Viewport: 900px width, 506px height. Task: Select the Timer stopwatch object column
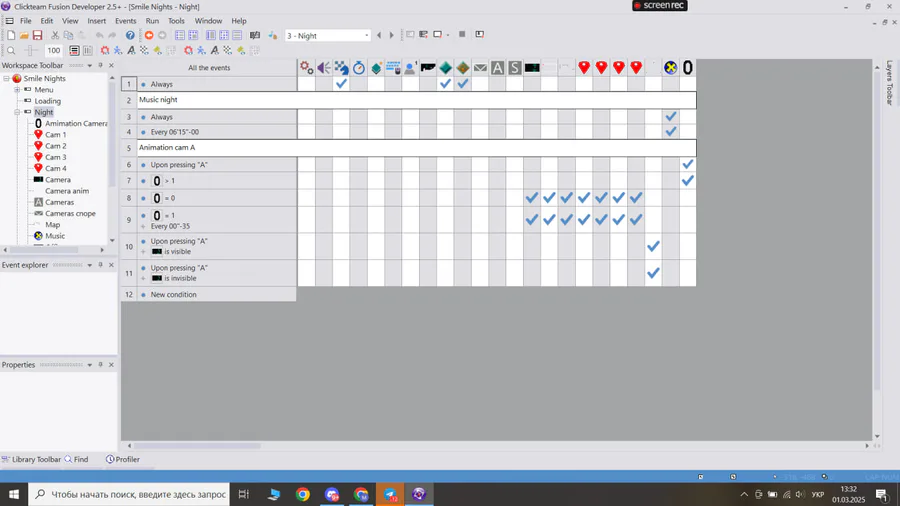[359, 68]
